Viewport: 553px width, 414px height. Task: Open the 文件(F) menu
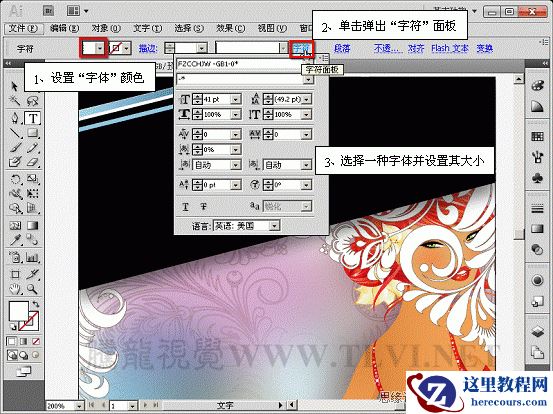pyautogui.click(x=23, y=29)
